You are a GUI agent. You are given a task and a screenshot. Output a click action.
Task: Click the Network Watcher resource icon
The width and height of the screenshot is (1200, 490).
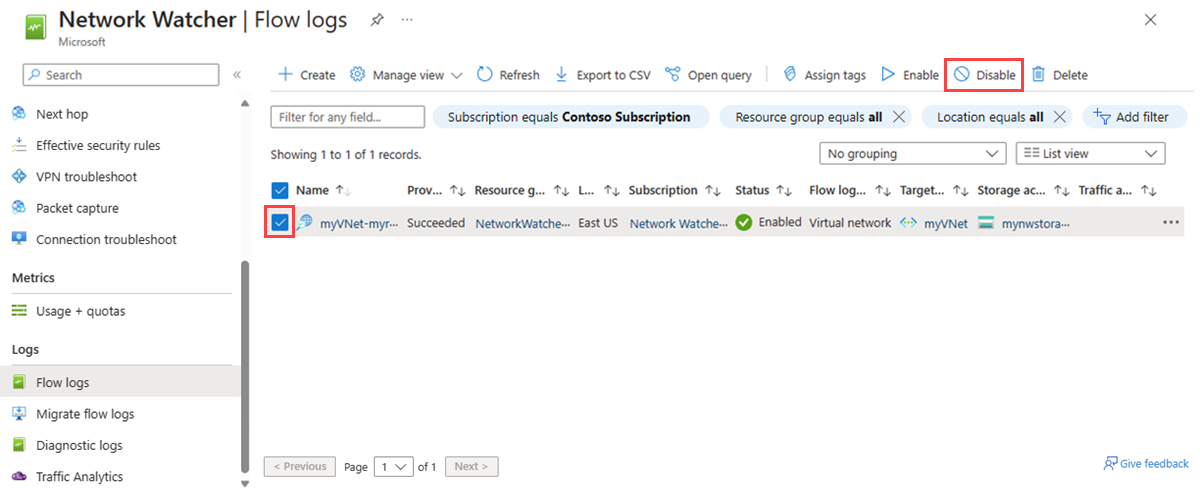35,25
